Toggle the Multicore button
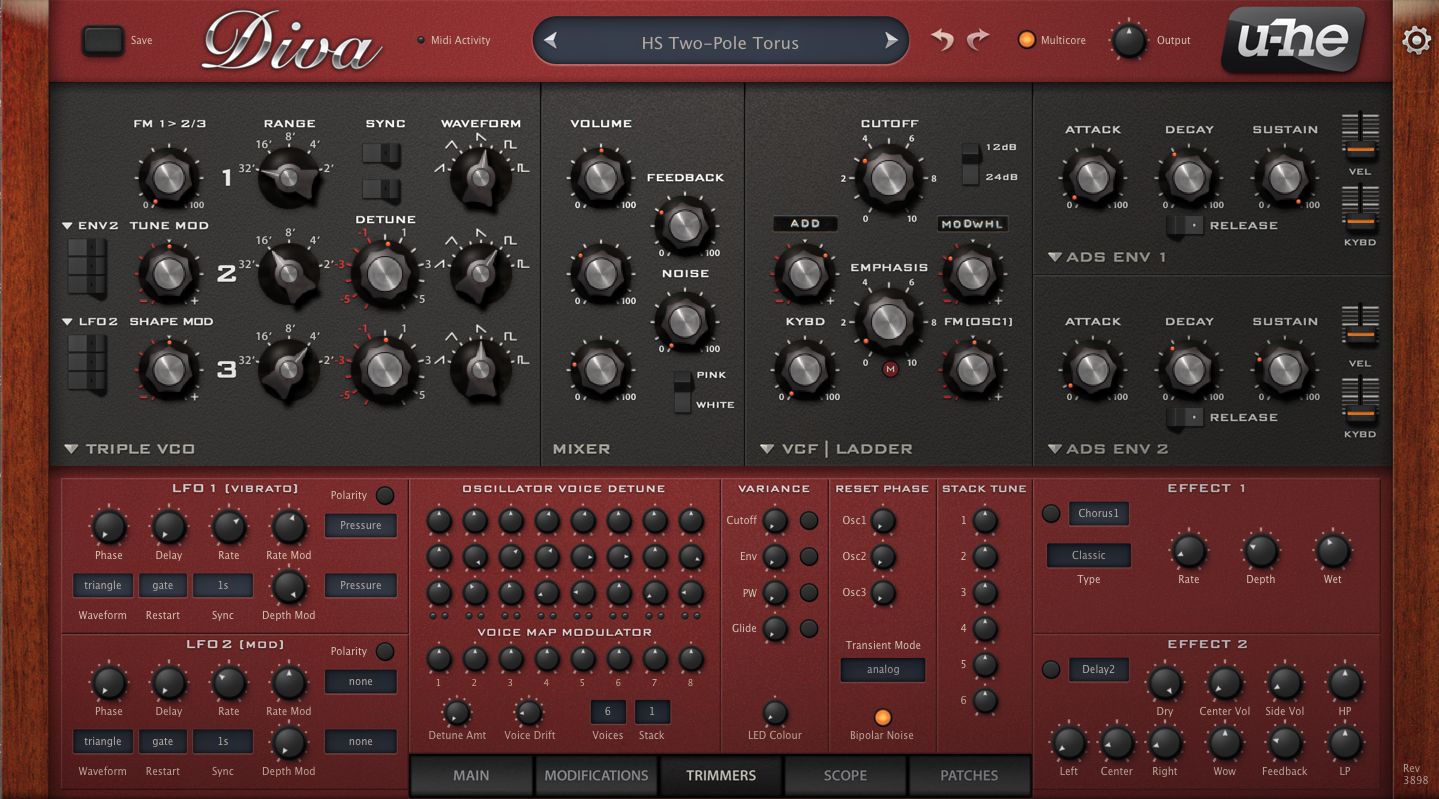1439x799 pixels. click(1026, 41)
